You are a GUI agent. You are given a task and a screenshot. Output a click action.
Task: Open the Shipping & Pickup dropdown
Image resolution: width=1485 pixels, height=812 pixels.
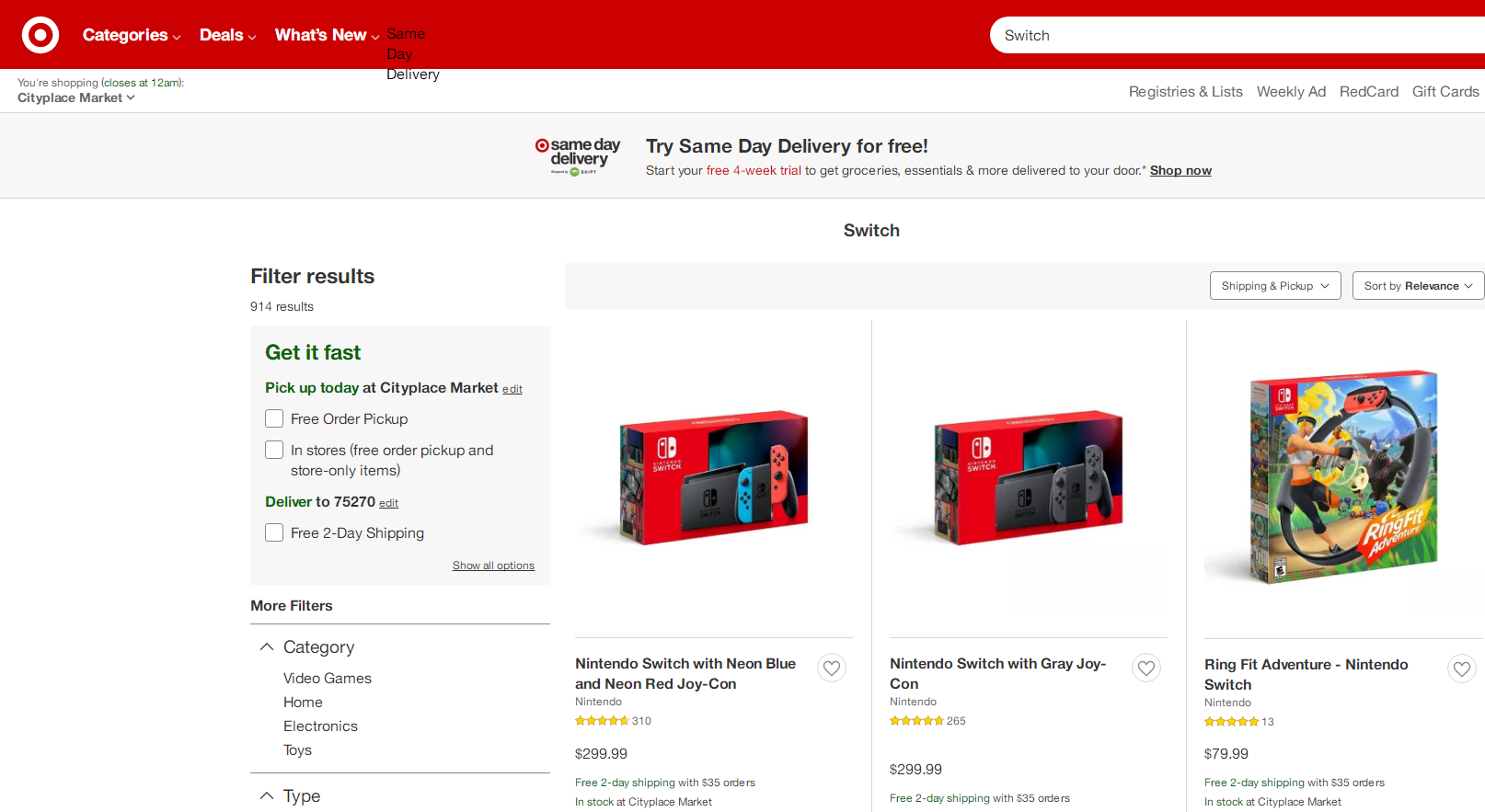coord(1274,286)
